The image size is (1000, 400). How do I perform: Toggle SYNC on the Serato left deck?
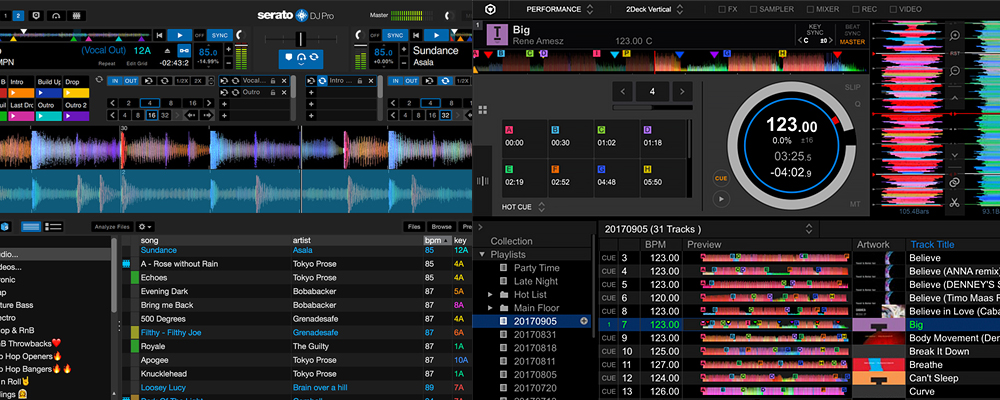pos(220,35)
